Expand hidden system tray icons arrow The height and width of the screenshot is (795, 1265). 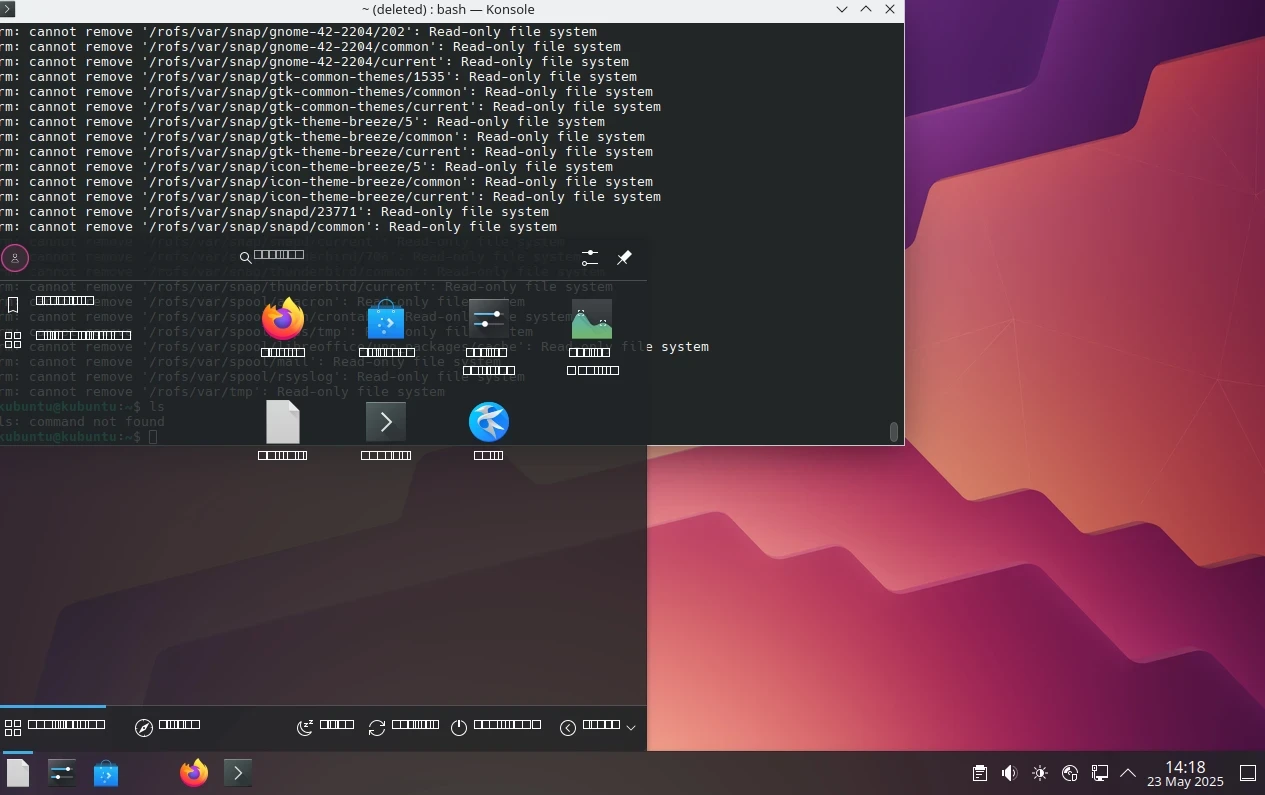point(1128,773)
